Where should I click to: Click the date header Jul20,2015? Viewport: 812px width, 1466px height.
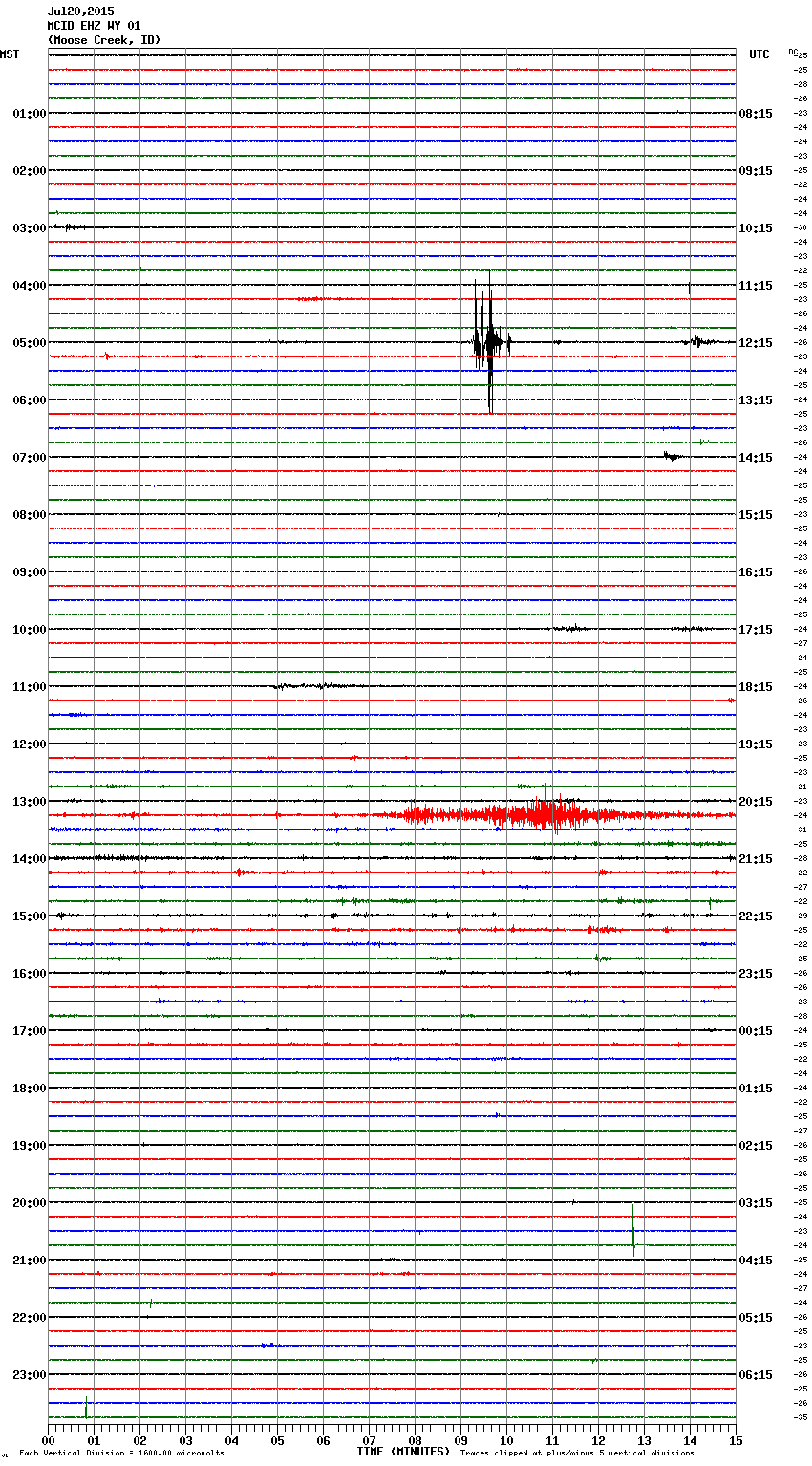81,11
